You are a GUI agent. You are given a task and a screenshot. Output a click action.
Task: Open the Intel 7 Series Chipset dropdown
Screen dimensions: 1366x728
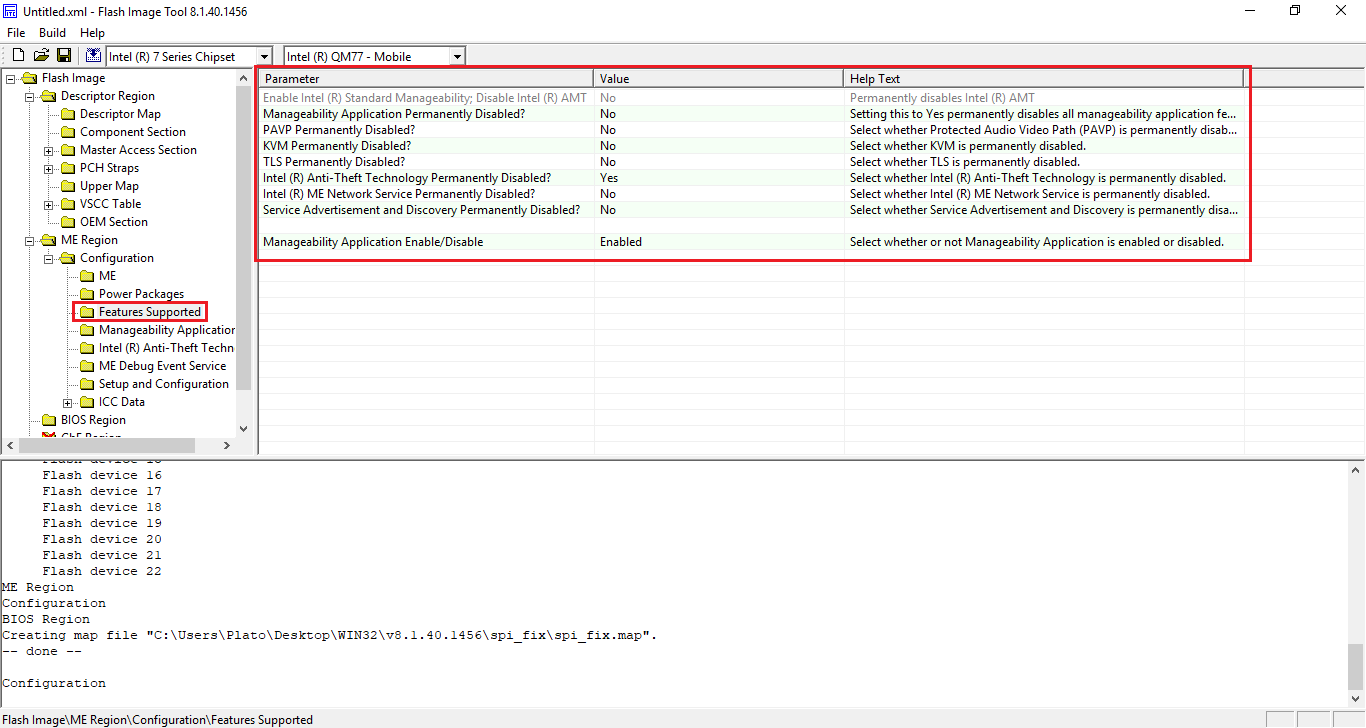click(264, 57)
